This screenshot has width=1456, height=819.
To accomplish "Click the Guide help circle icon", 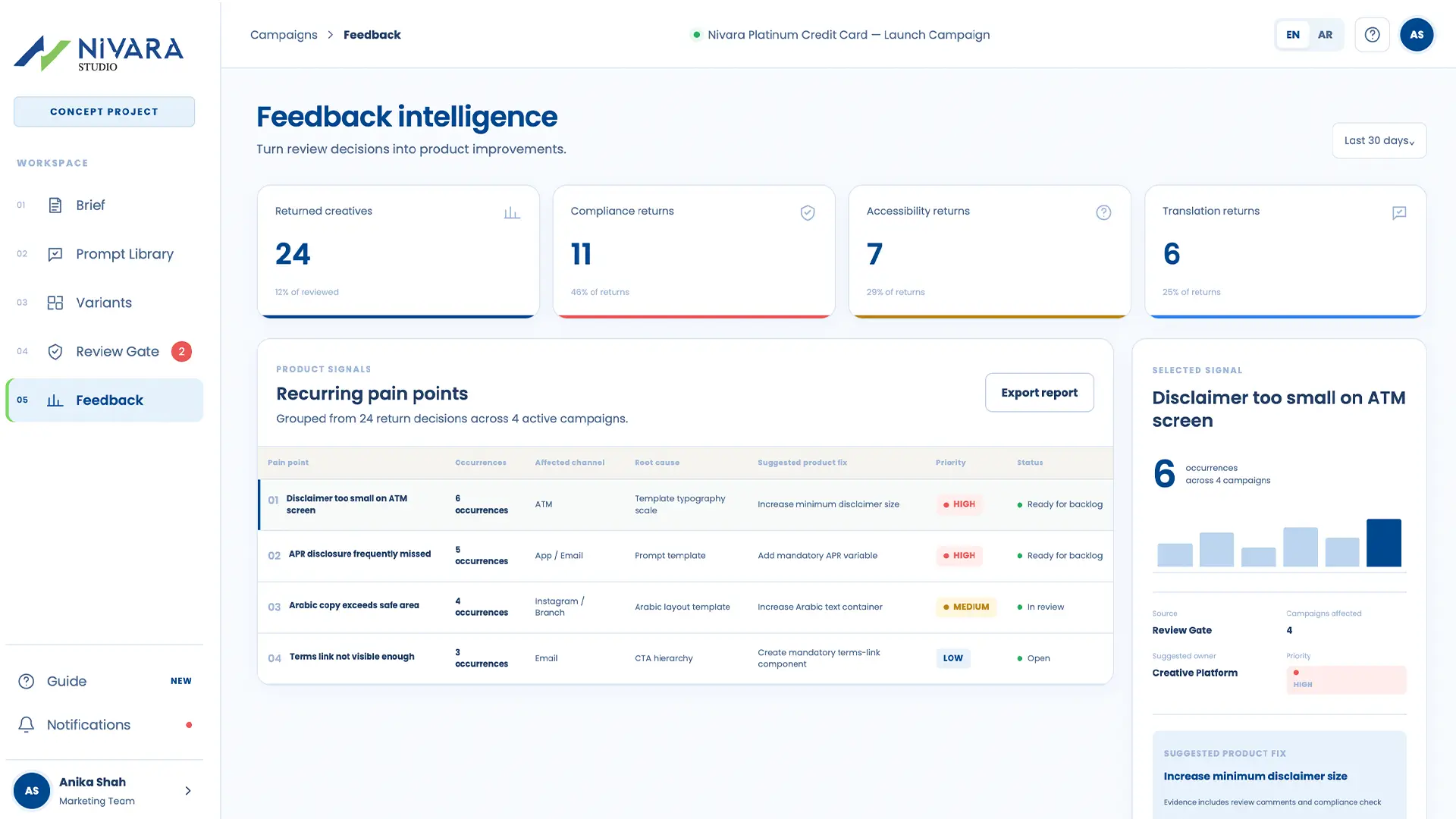I will pyautogui.click(x=27, y=681).
